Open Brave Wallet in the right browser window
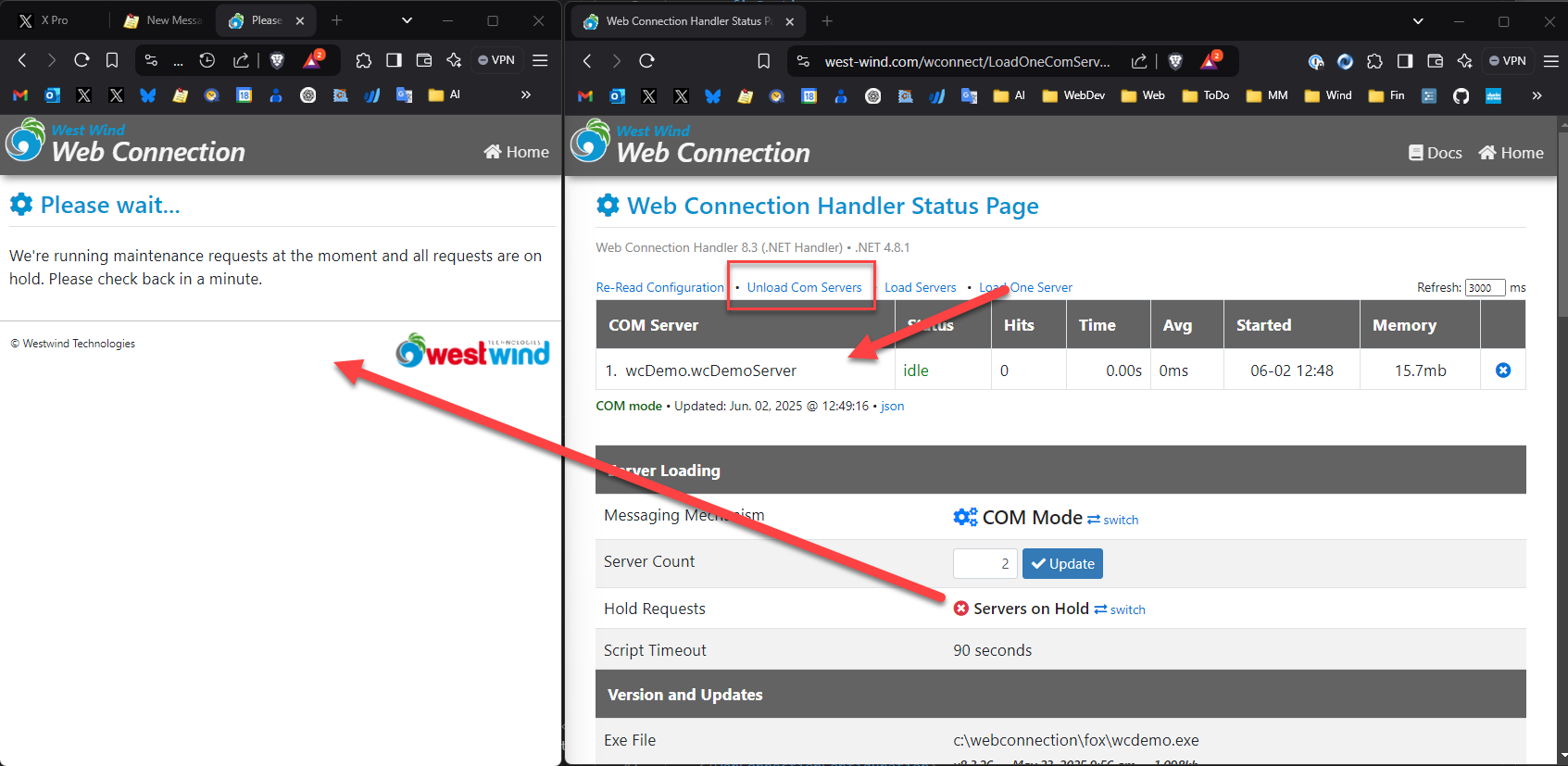Screen dimensions: 1568x766 tap(1435, 61)
